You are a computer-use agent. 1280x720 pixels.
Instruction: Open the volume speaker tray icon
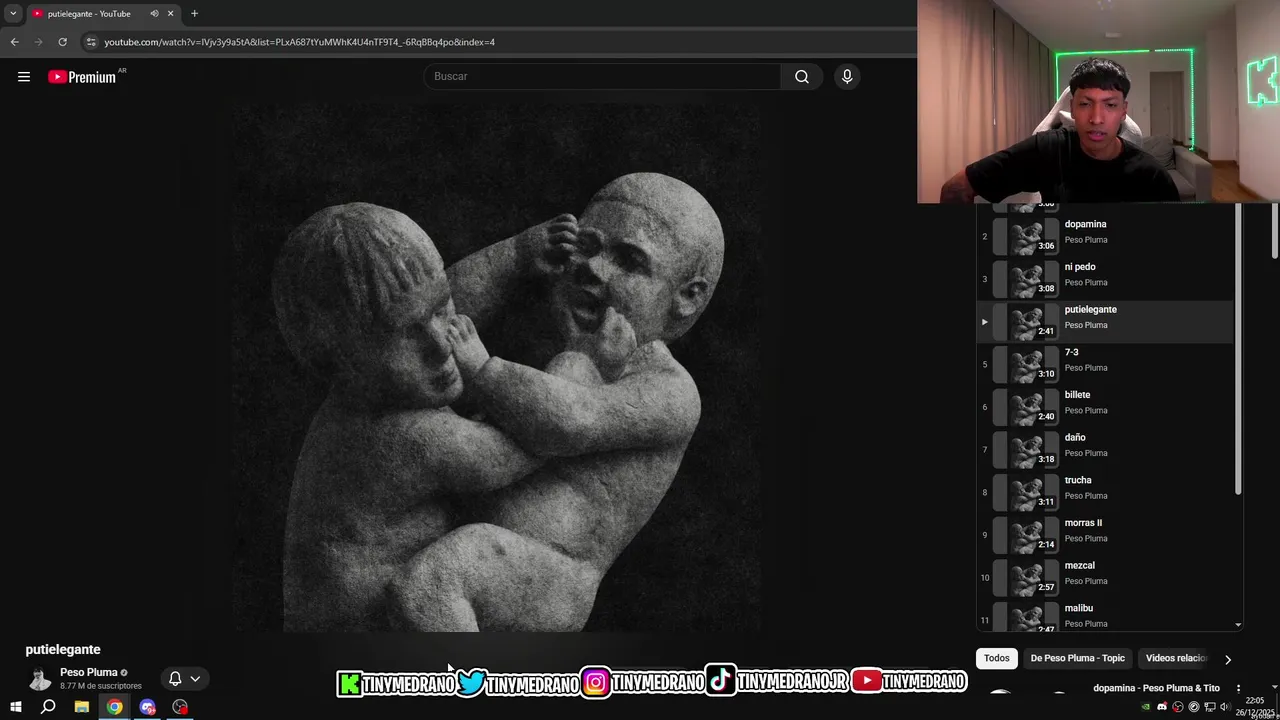point(1225,707)
